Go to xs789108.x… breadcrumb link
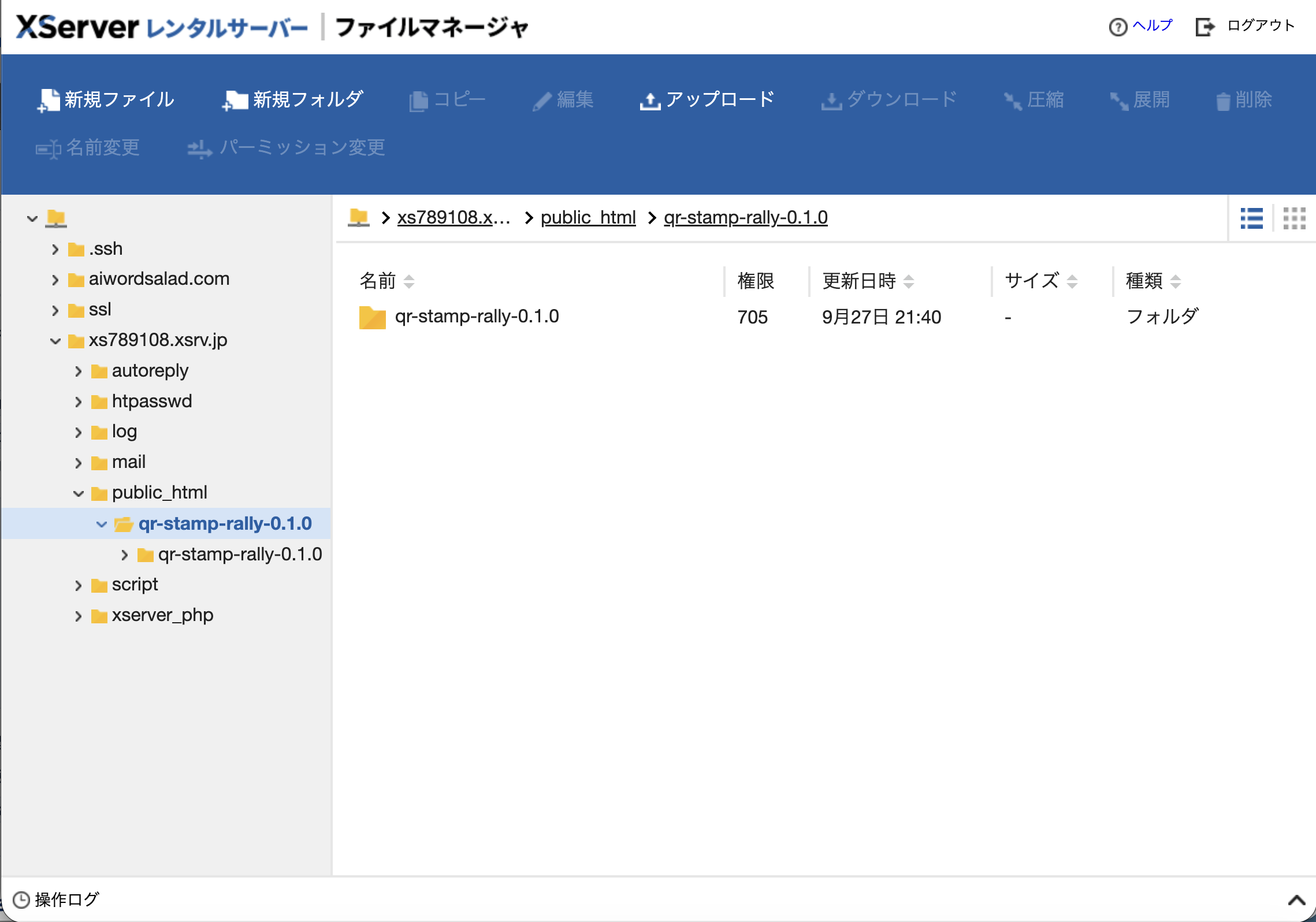1316x922 pixels. click(x=454, y=218)
